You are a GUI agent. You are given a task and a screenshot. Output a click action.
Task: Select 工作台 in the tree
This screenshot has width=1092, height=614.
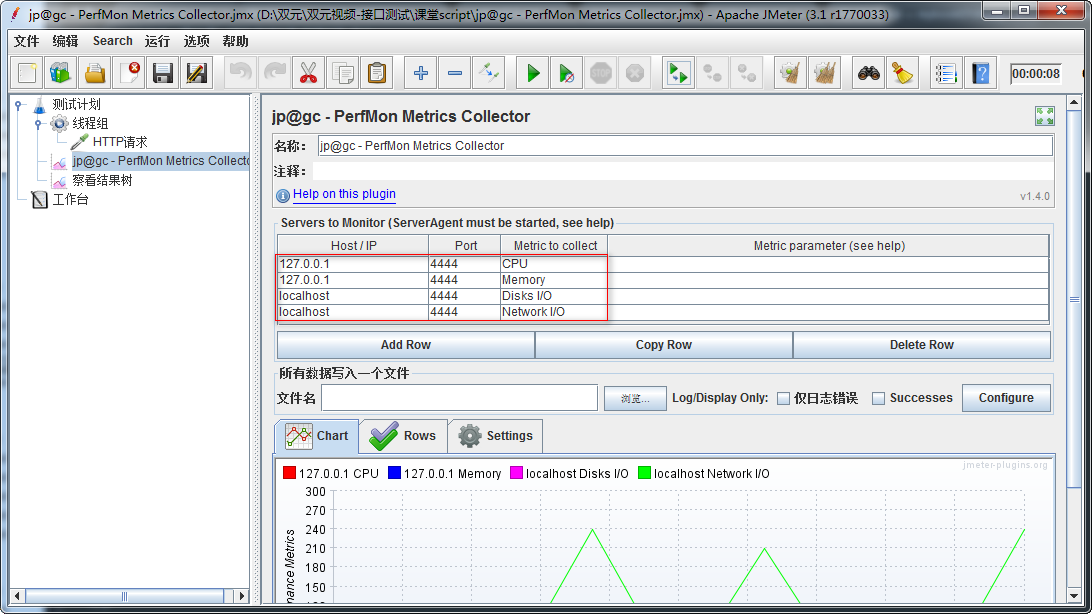point(70,200)
